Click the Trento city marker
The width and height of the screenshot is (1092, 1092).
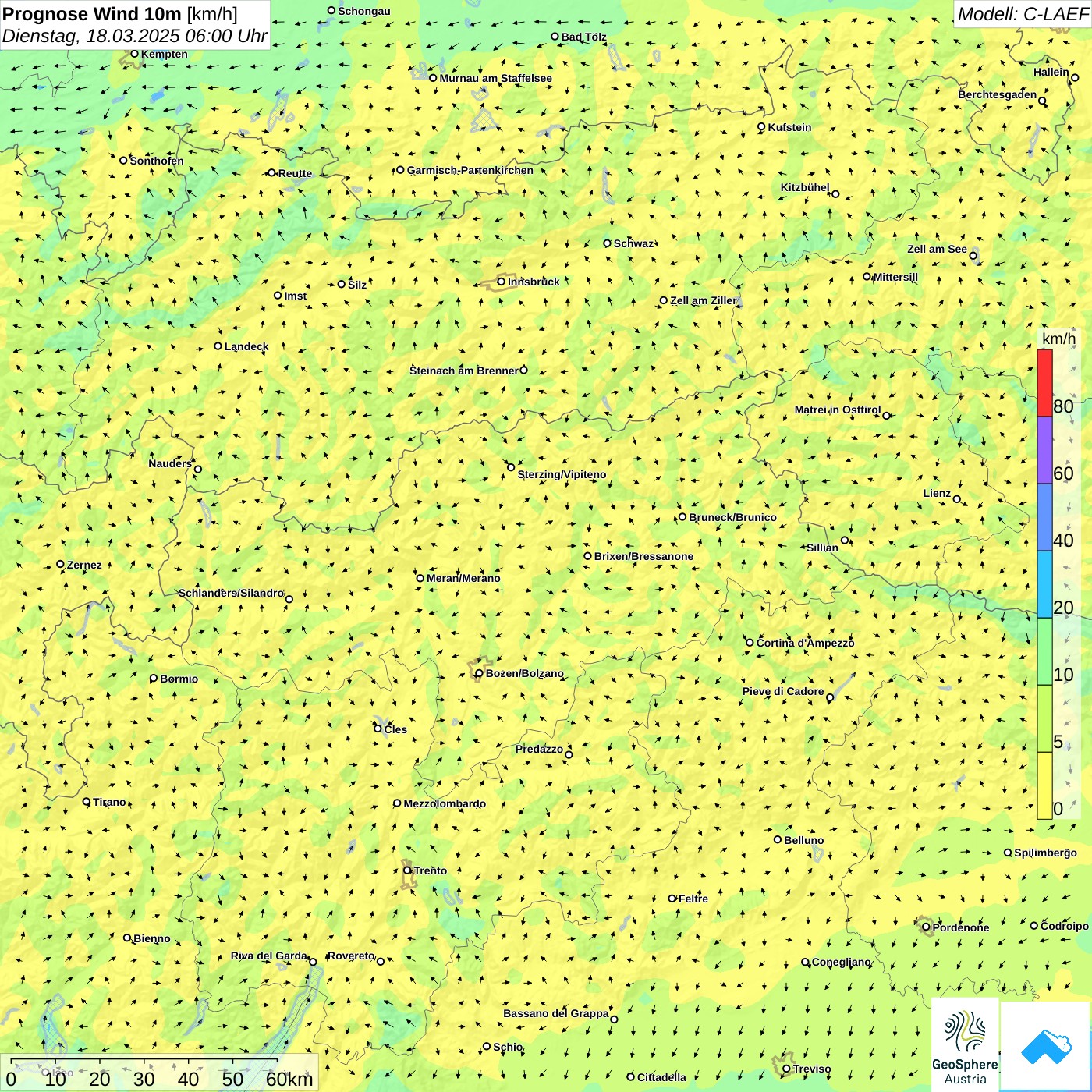click(407, 870)
